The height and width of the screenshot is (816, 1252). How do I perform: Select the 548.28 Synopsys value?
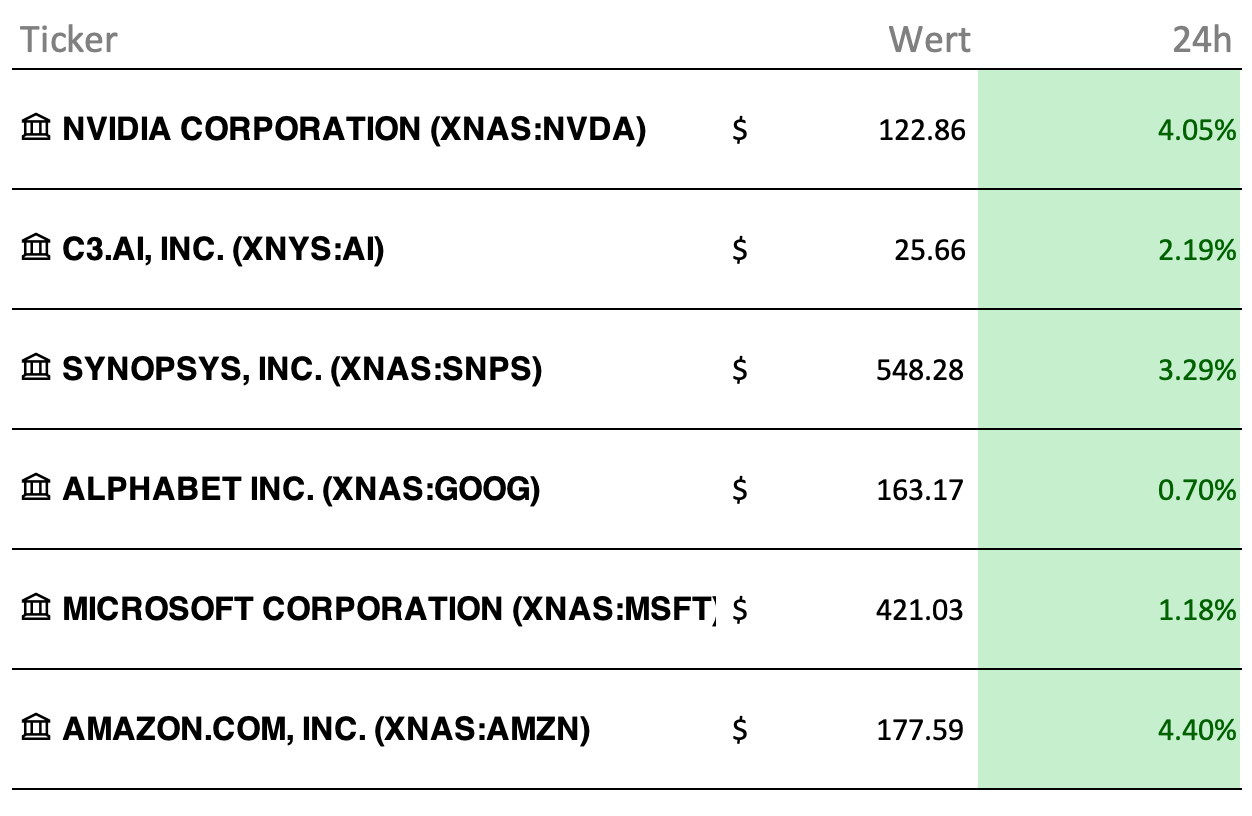pos(920,370)
